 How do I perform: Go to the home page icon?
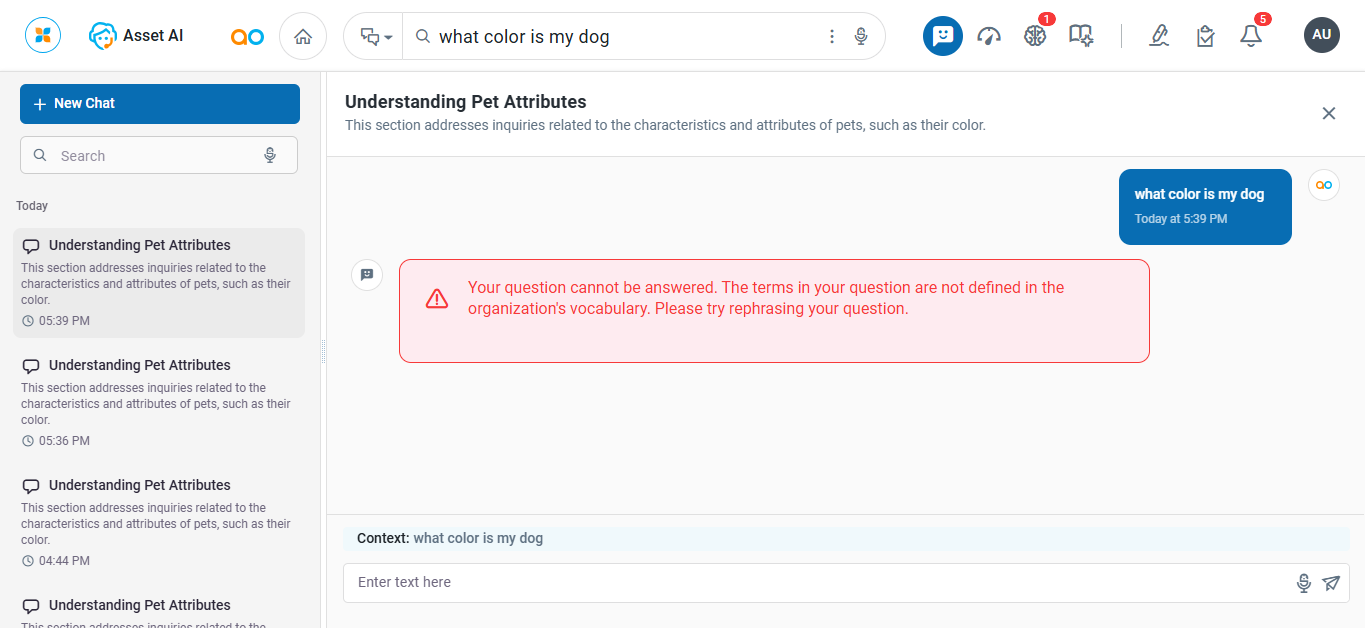pyautogui.click(x=303, y=37)
